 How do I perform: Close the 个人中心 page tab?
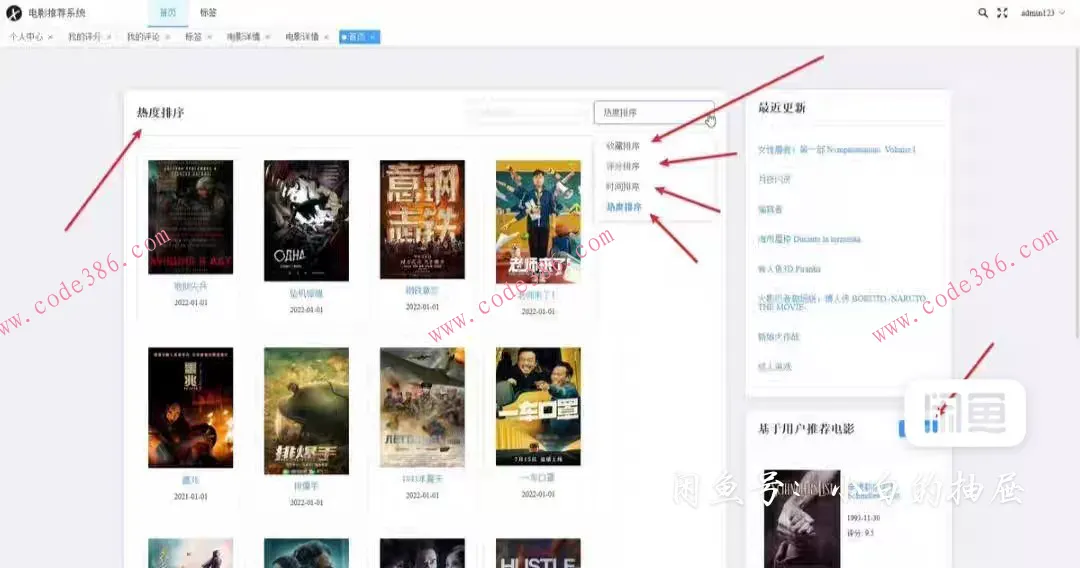pos(50,37)
